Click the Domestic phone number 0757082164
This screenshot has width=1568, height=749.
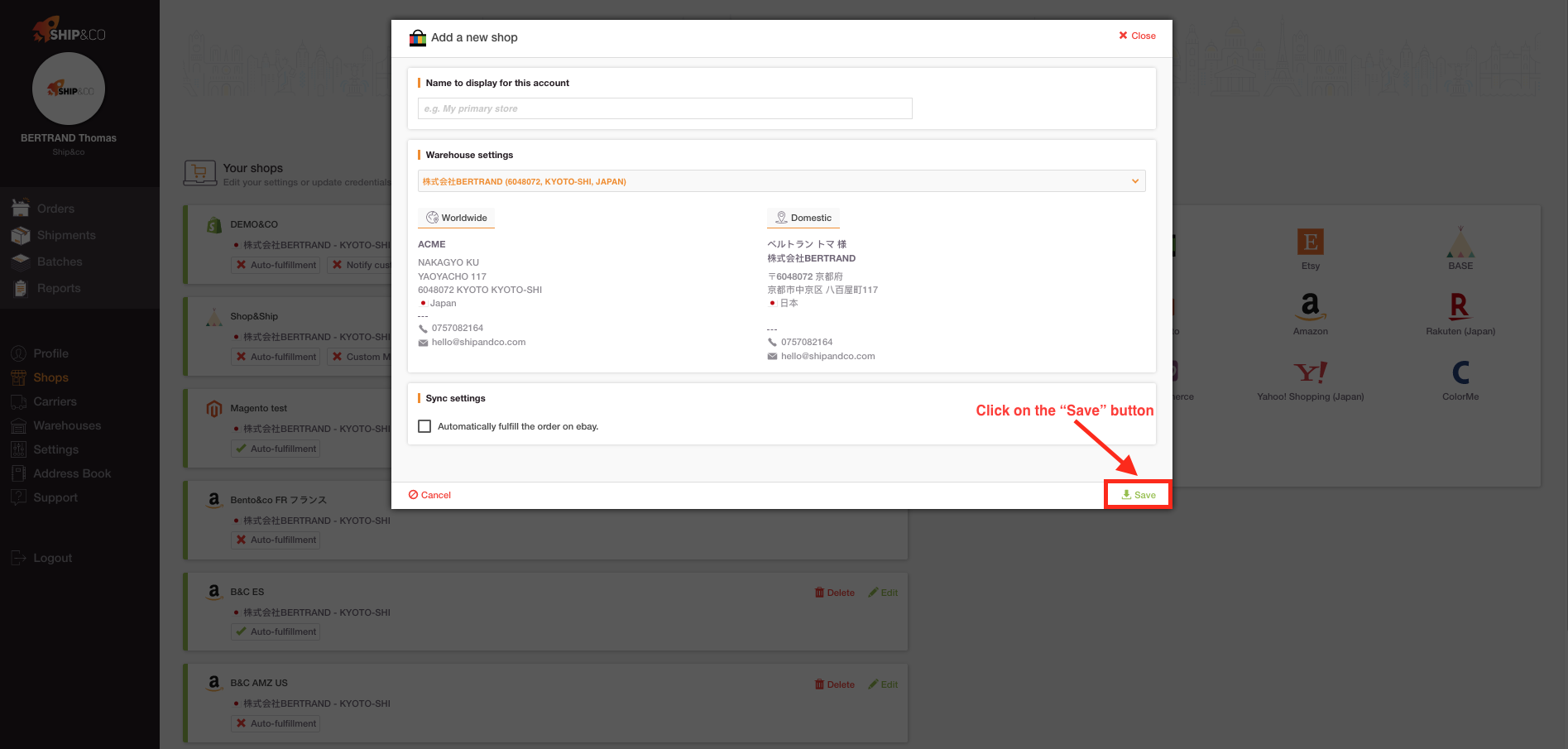(x=807, y=342)
